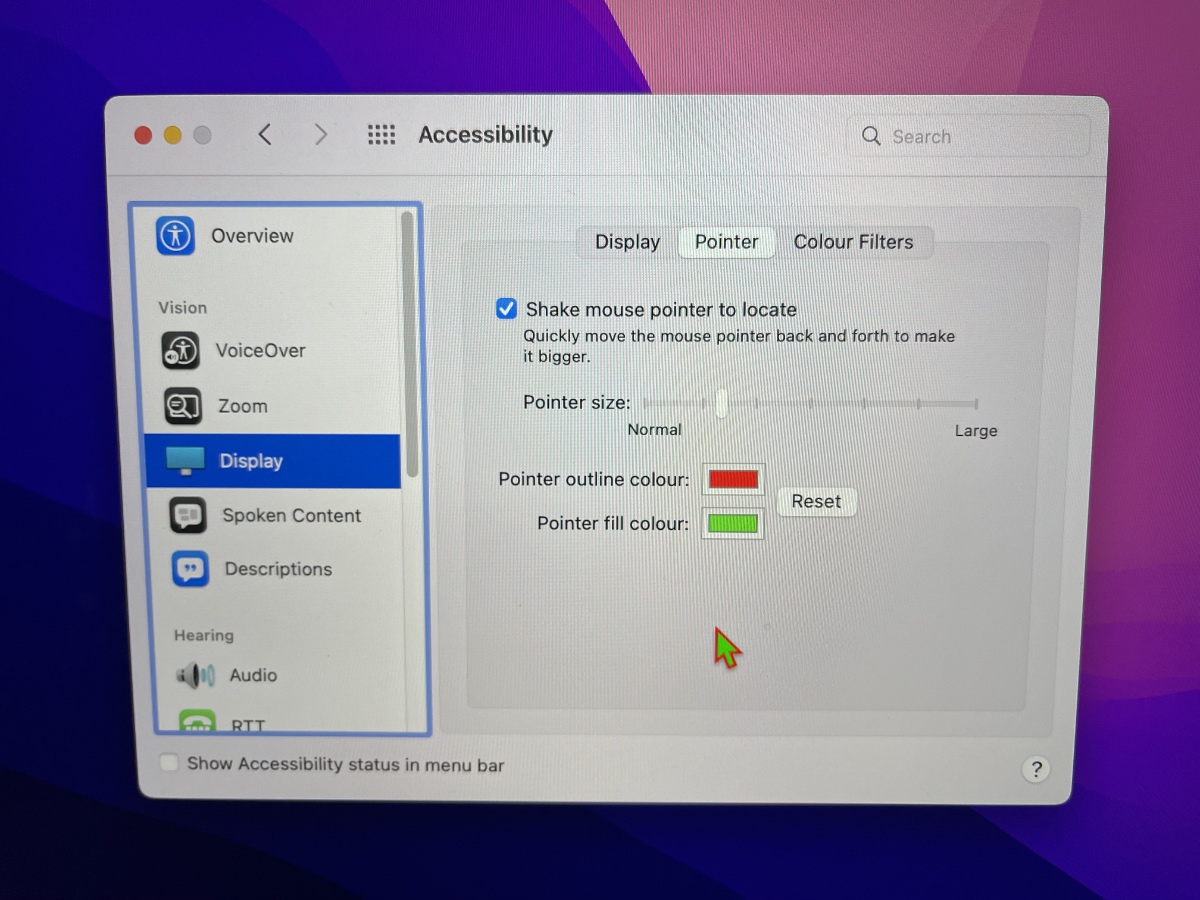Switch to the Pointer tab
Screen dimensions: 1200x900
(726, 242)
